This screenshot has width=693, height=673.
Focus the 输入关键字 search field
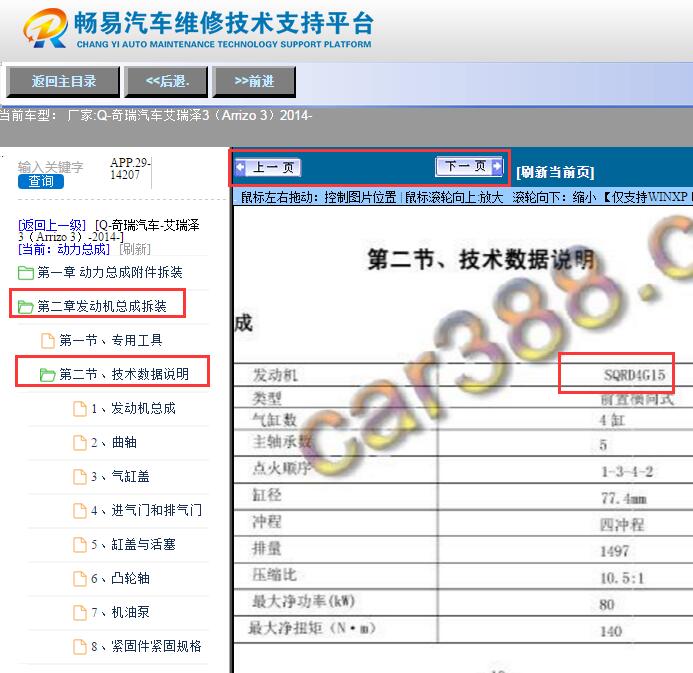(50, 167)
